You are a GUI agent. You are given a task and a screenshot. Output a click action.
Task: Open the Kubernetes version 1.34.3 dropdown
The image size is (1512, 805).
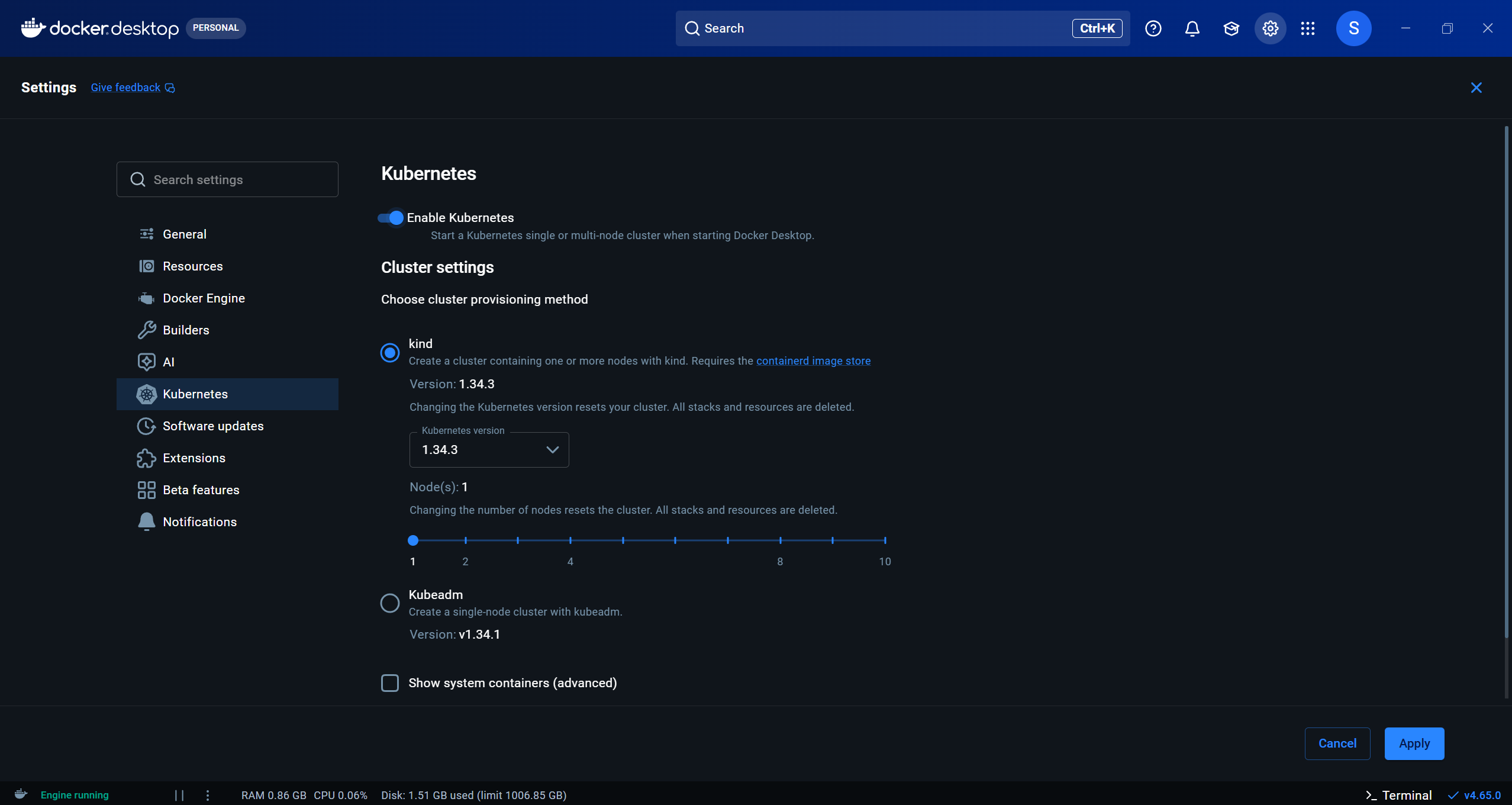point(489,450)
